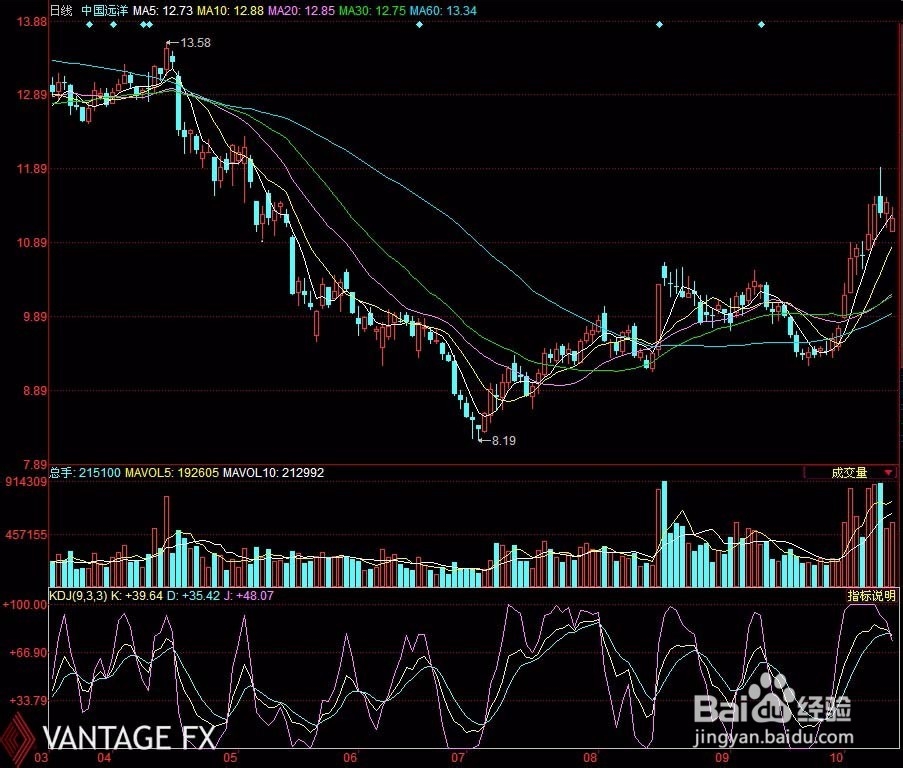Viewport: 903px width, 768px height.
Task: Jump to month 09 on the time axis
Action: [722, 758]
